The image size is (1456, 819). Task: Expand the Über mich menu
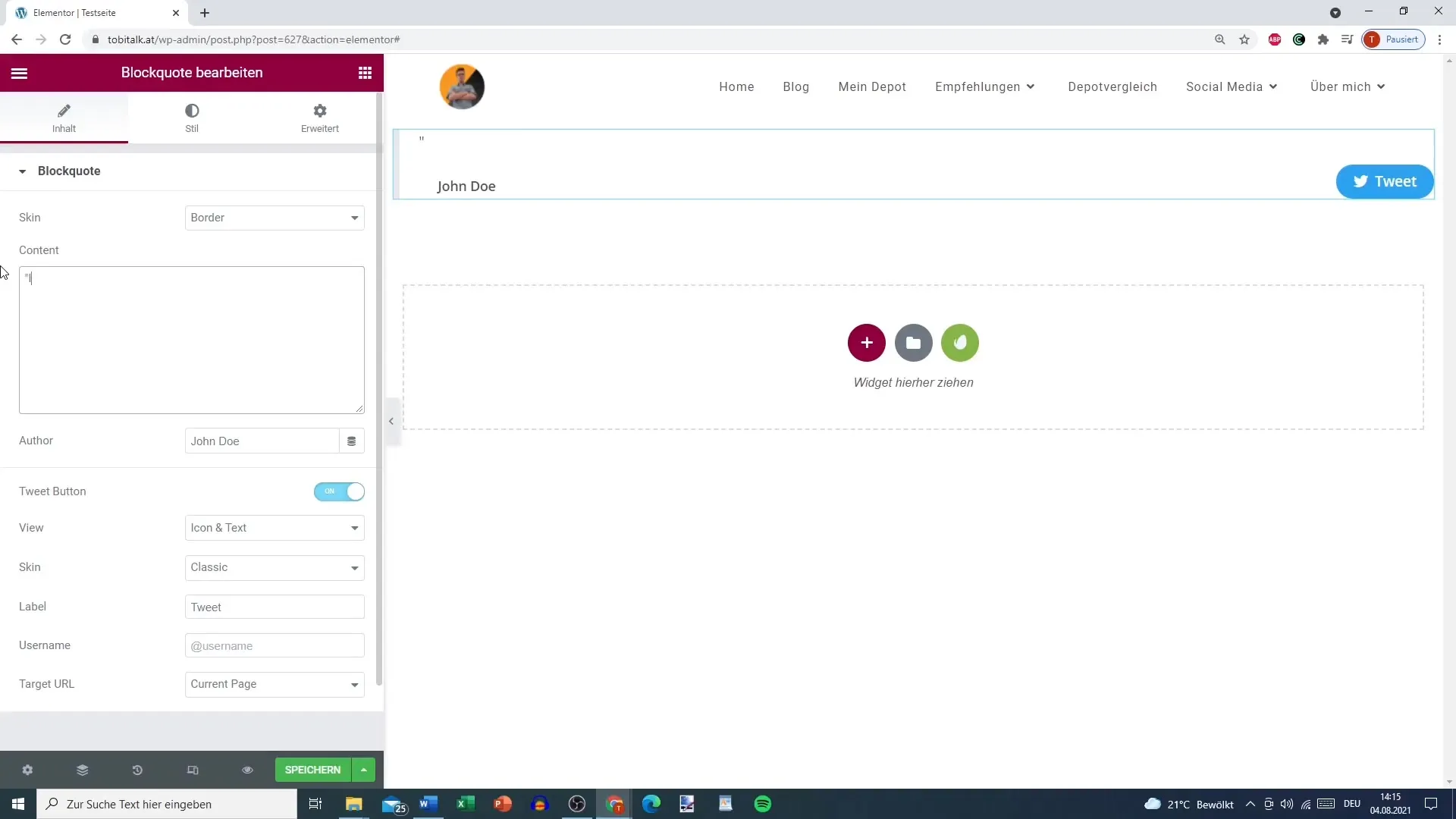click(x=1348, y=86)
